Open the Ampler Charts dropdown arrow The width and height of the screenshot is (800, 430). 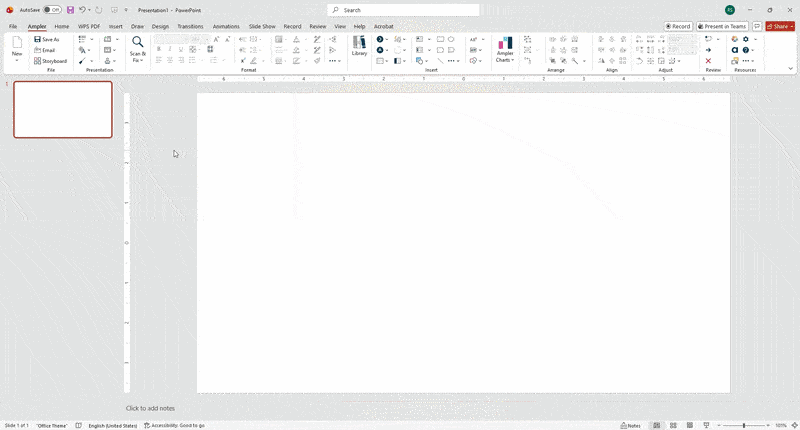point(512,60)
